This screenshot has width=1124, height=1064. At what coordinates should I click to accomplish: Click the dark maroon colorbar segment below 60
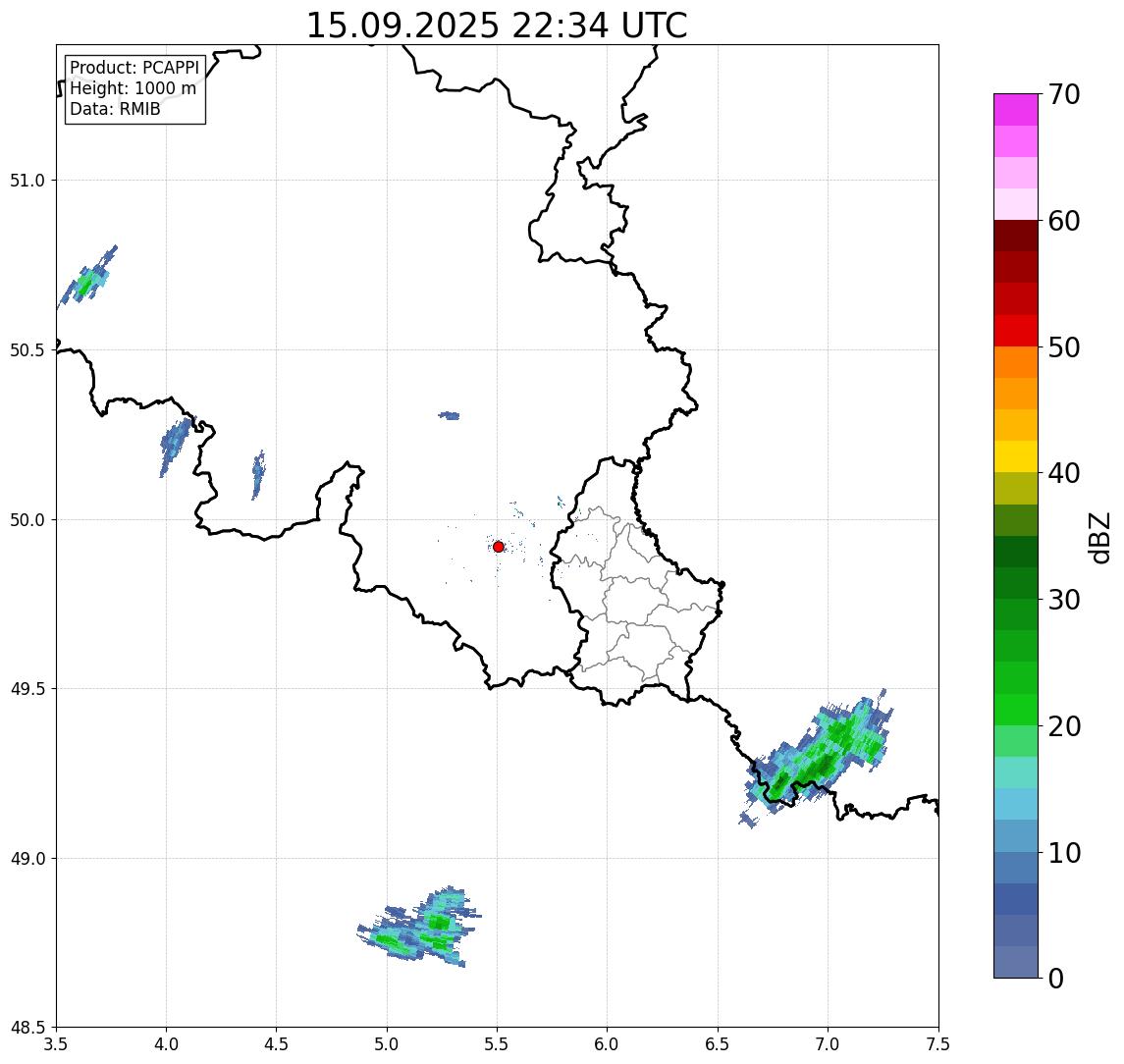[x=1016, y=236]
